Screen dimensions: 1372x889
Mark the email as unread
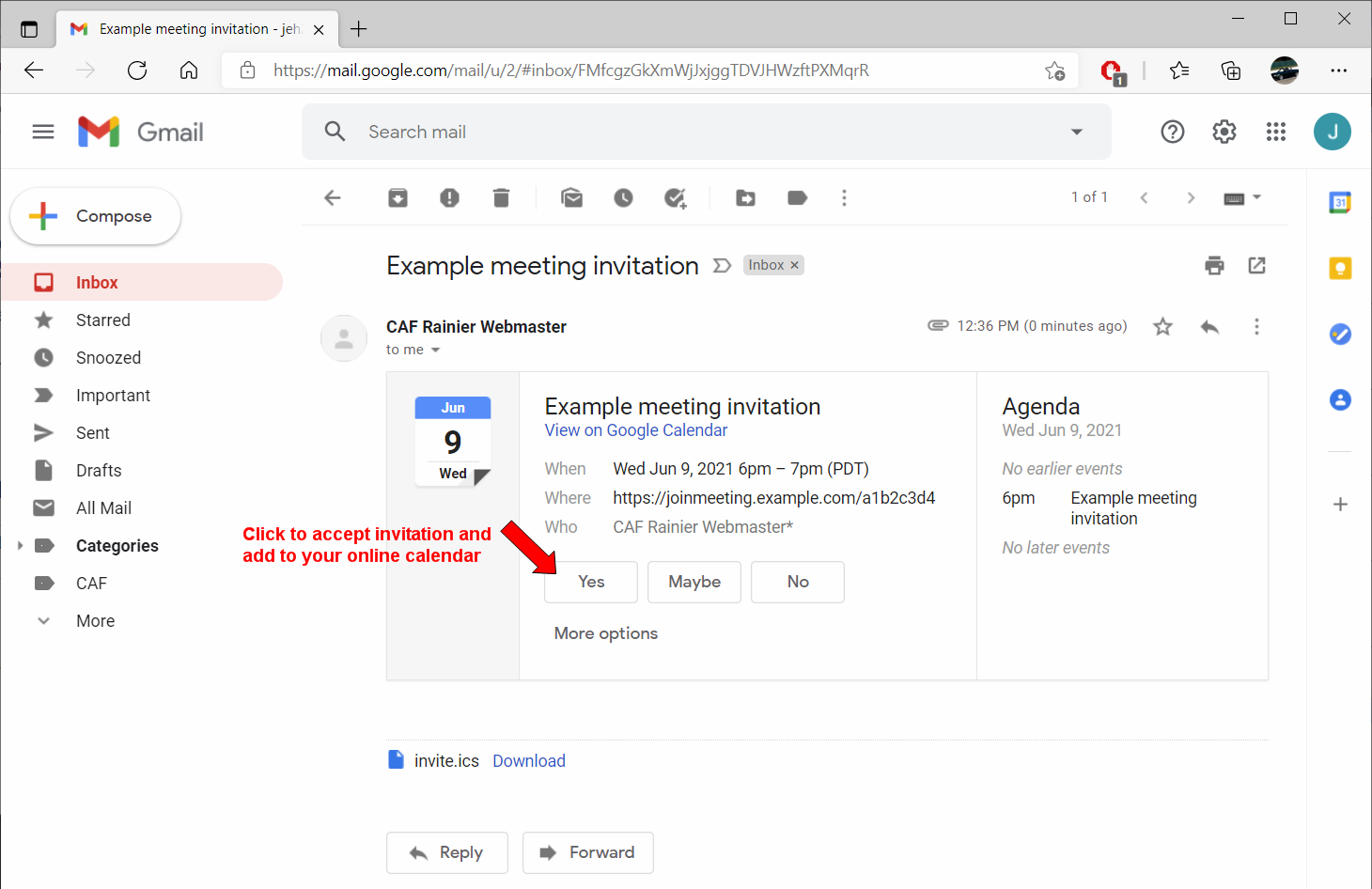571,198
